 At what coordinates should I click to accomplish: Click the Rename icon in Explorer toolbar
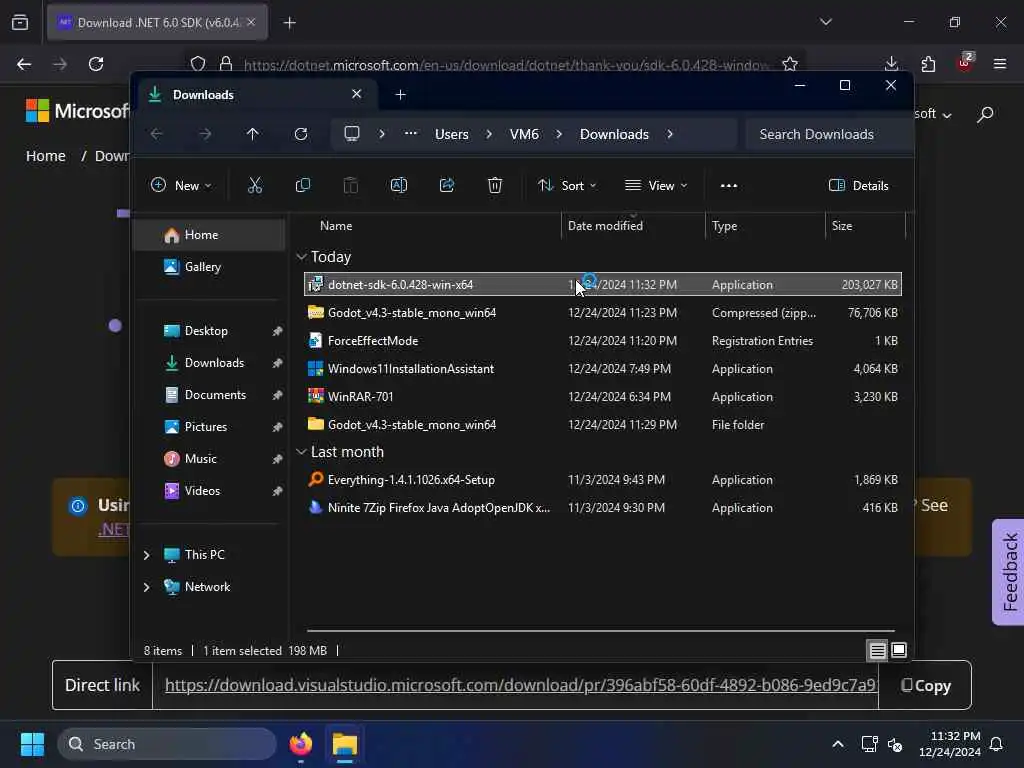[x=398, y=185]
